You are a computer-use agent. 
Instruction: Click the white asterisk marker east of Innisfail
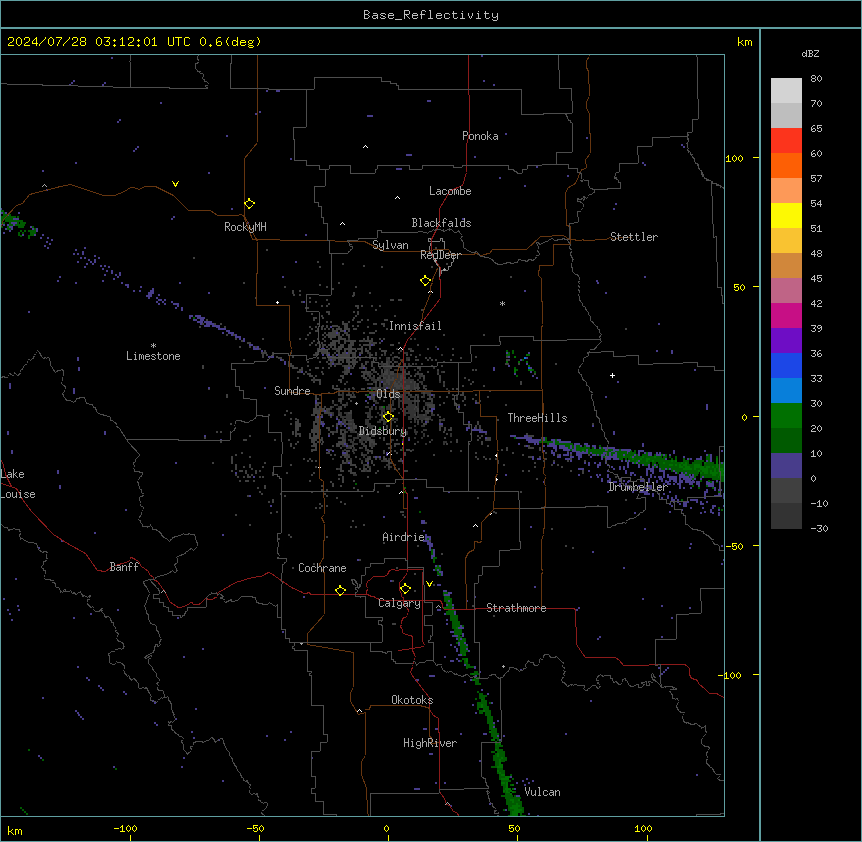502,303
